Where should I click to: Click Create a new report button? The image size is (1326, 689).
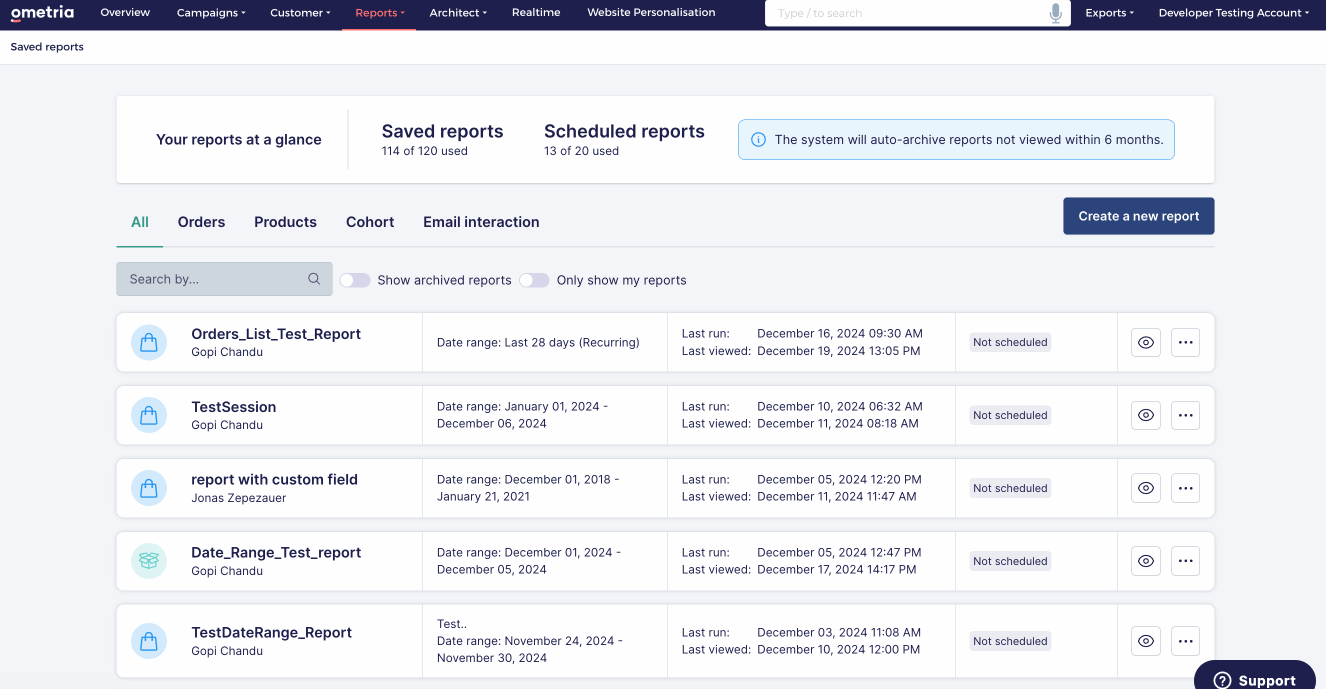click(1138, 216)
